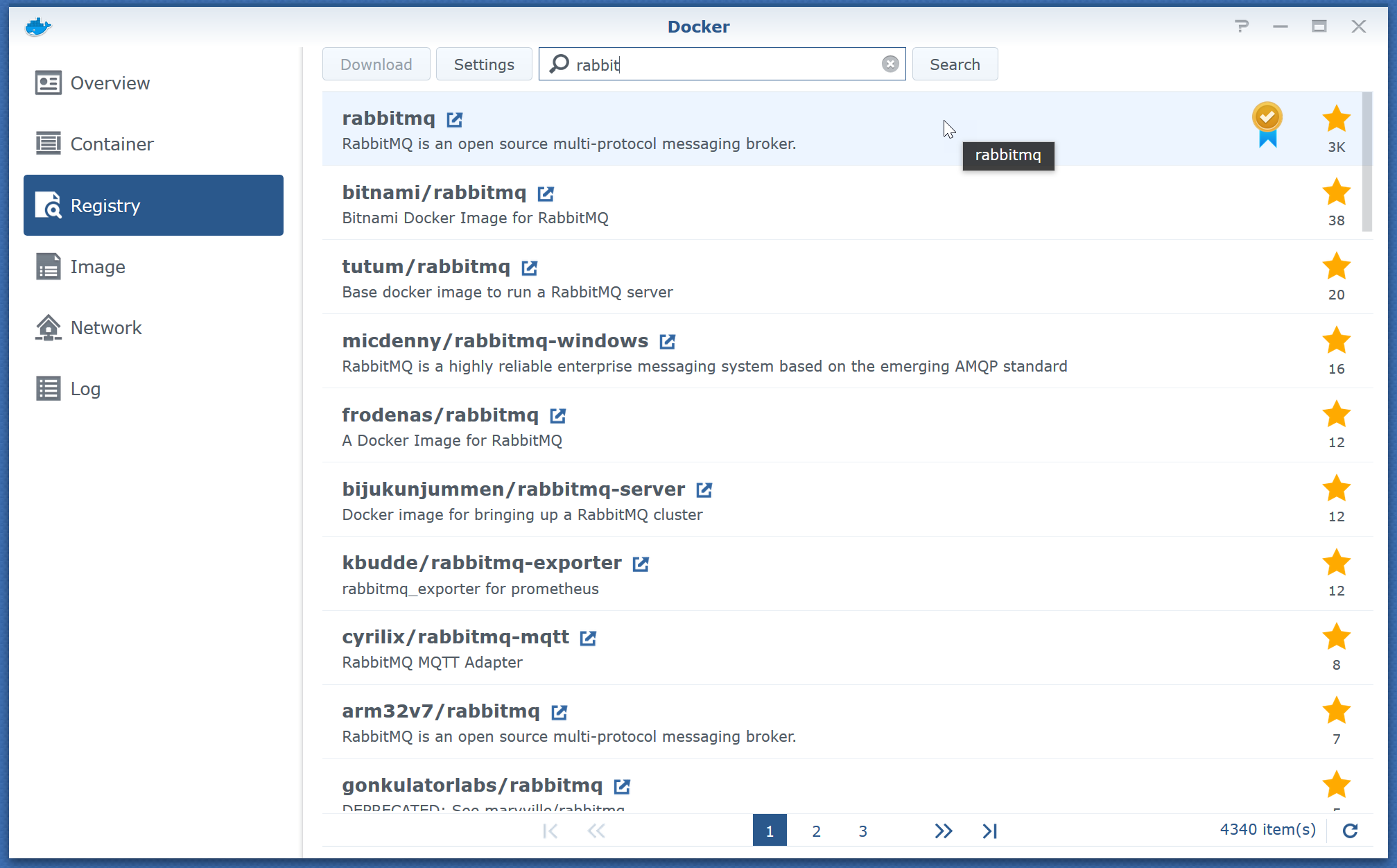Viewport: 1397px width, 868px height.
Task: Open the Network section
Action: point(105,328)
